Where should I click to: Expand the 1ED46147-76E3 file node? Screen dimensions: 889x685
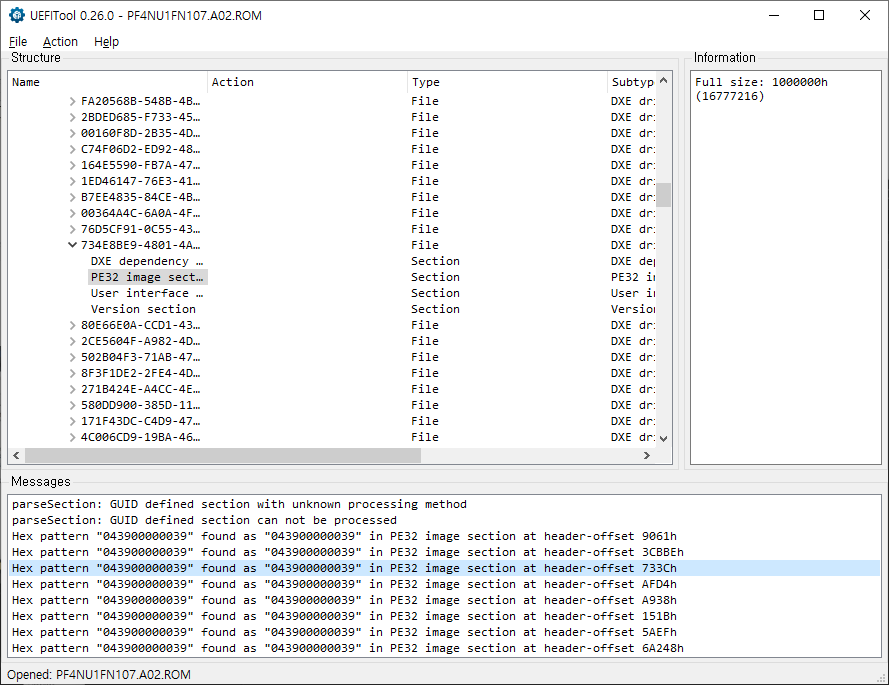coord(72,181)
